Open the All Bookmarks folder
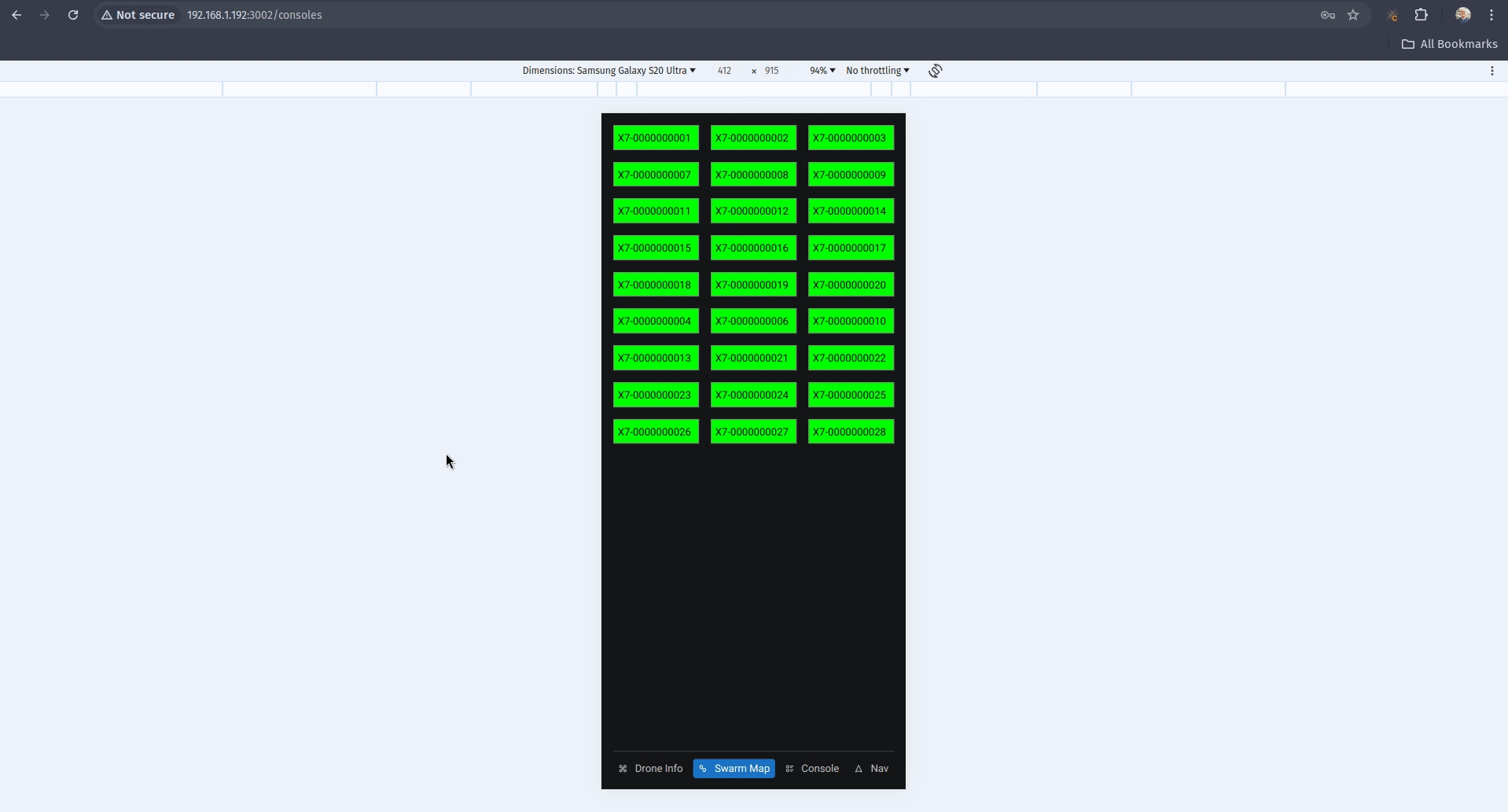 click(1449, 44)
